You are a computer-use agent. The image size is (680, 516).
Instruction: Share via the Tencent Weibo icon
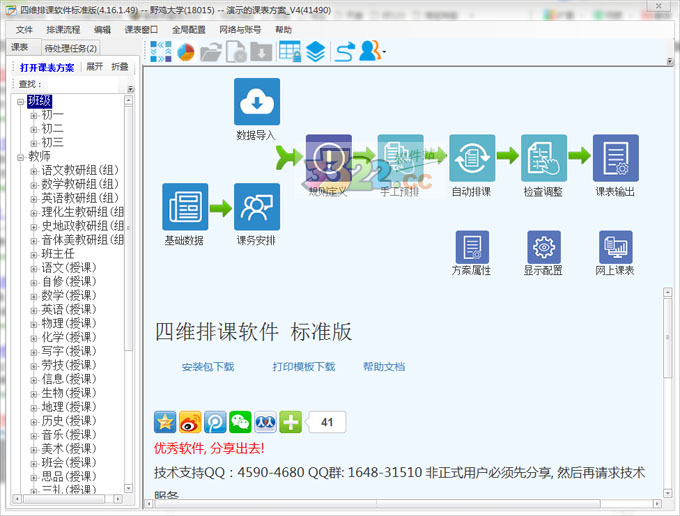point(215,422)
